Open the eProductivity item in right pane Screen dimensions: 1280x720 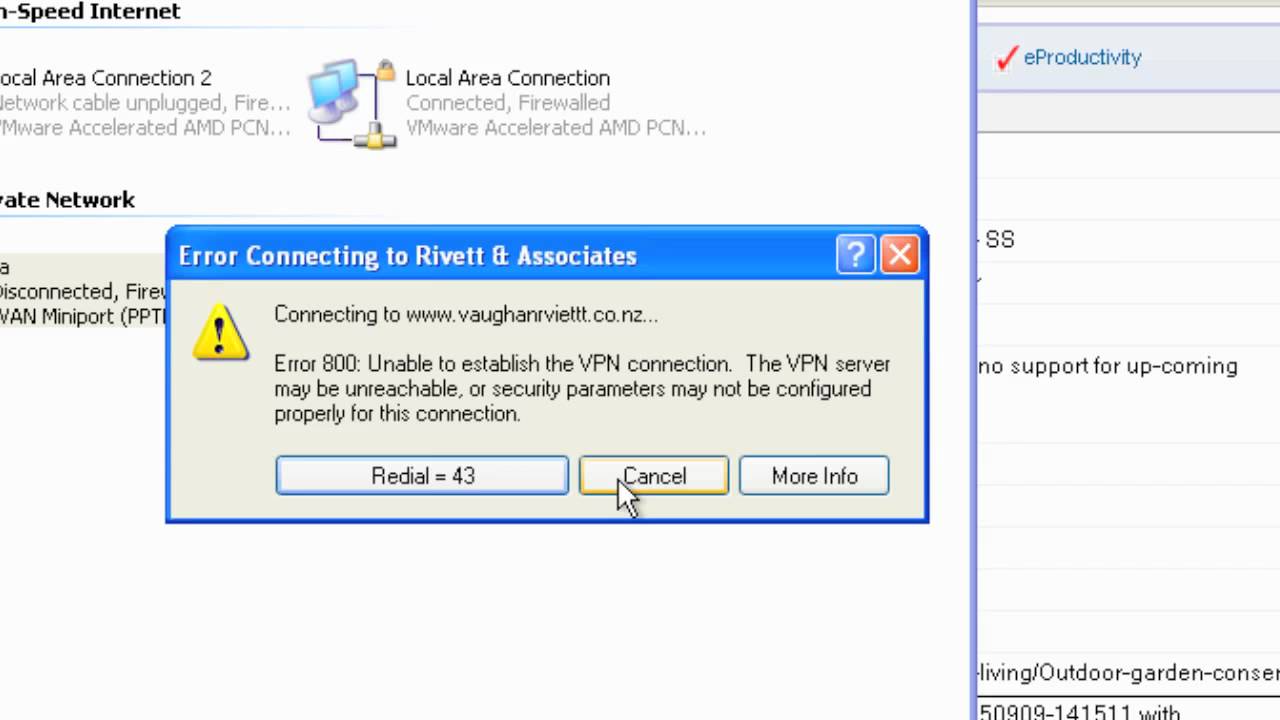pos(1082,58)
